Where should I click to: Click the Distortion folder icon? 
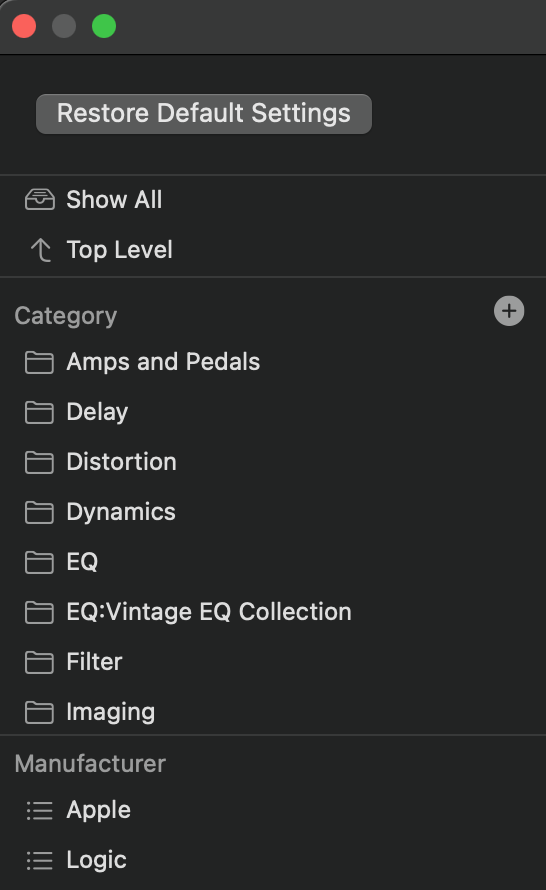click(x=40, y=462)
